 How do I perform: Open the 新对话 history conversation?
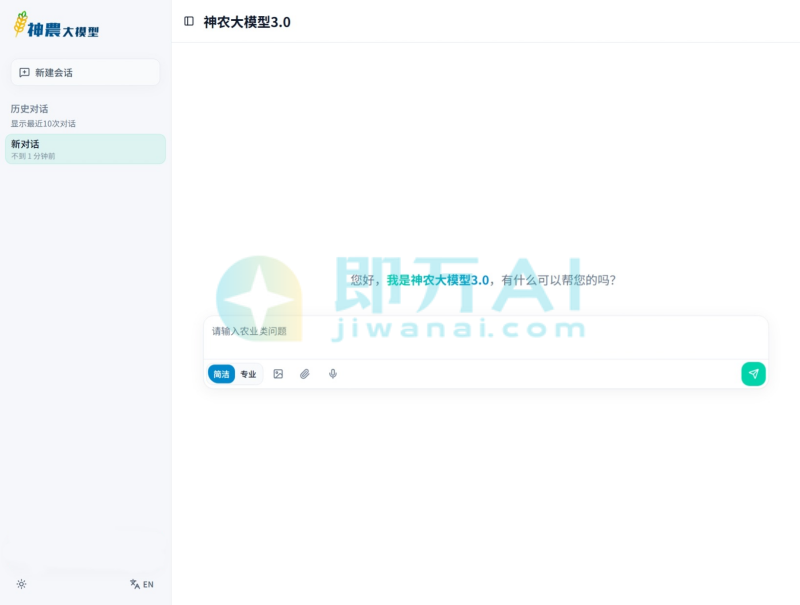tap(85, 148)
